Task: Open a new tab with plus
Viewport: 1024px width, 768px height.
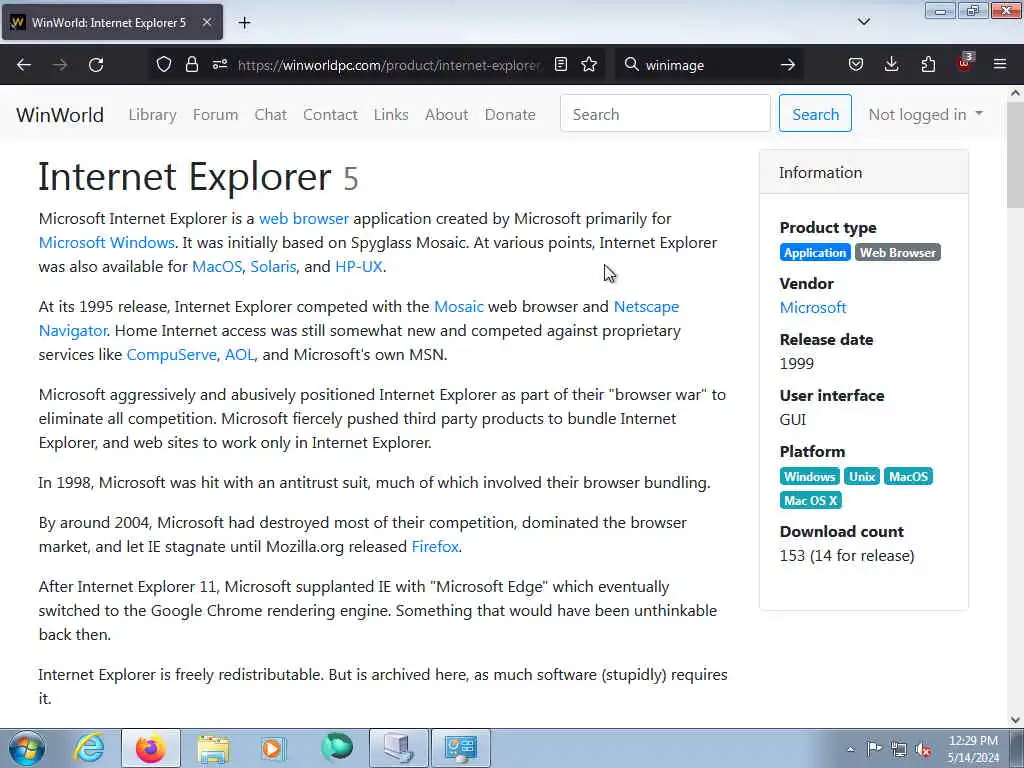Action: click(x=244, y=23)
